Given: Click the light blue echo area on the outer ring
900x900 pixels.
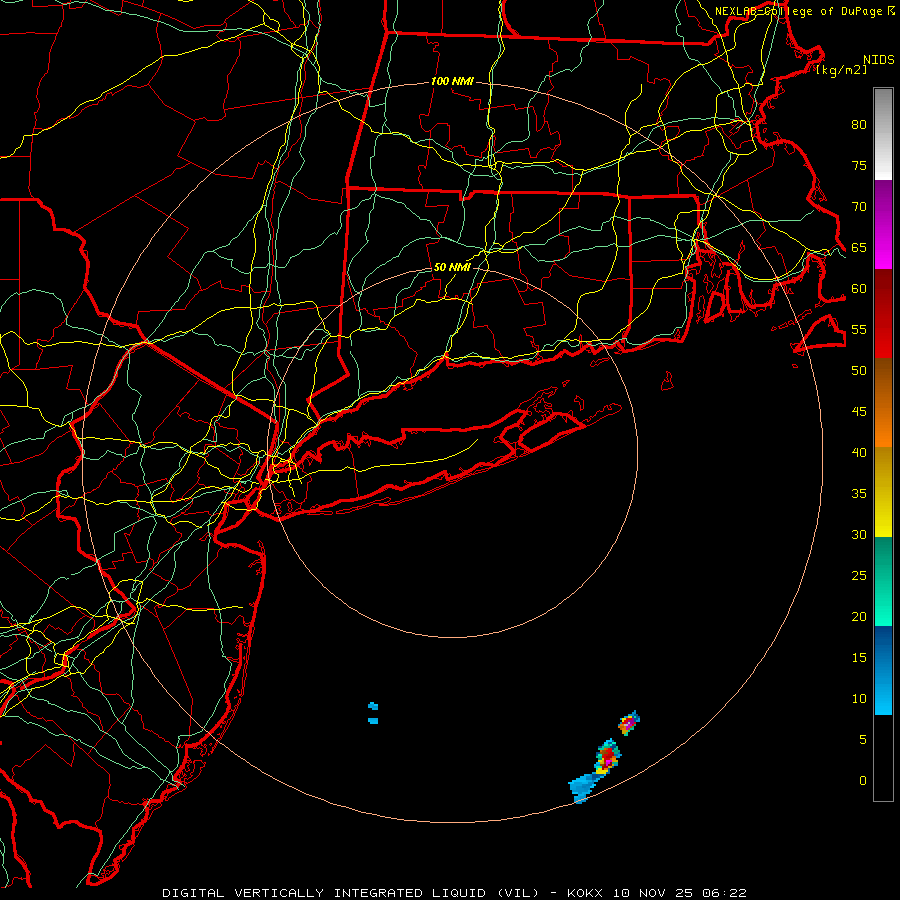Looking at the screenshot, I should coord(584,787).
